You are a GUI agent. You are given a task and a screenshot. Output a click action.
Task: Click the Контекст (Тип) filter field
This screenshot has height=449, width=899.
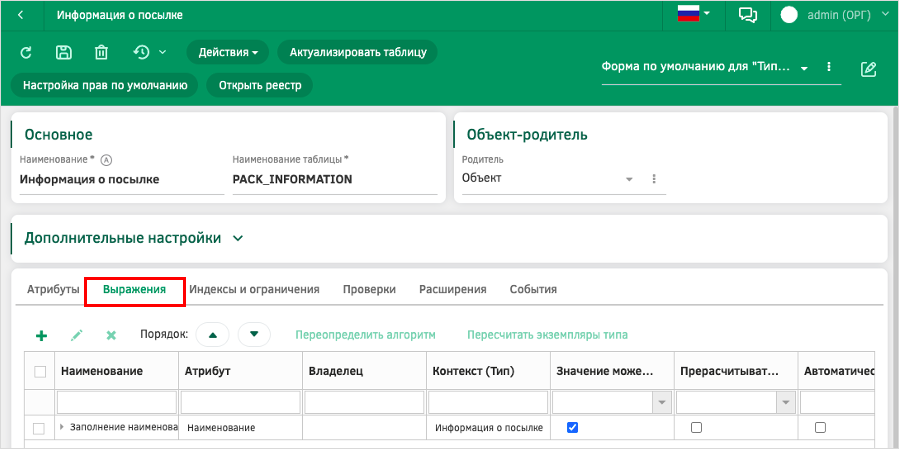click(x=488, y=402)
